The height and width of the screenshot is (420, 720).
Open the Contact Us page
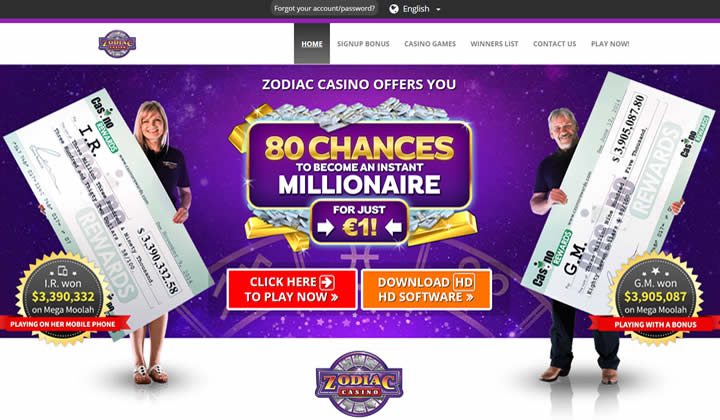point(554,44)
